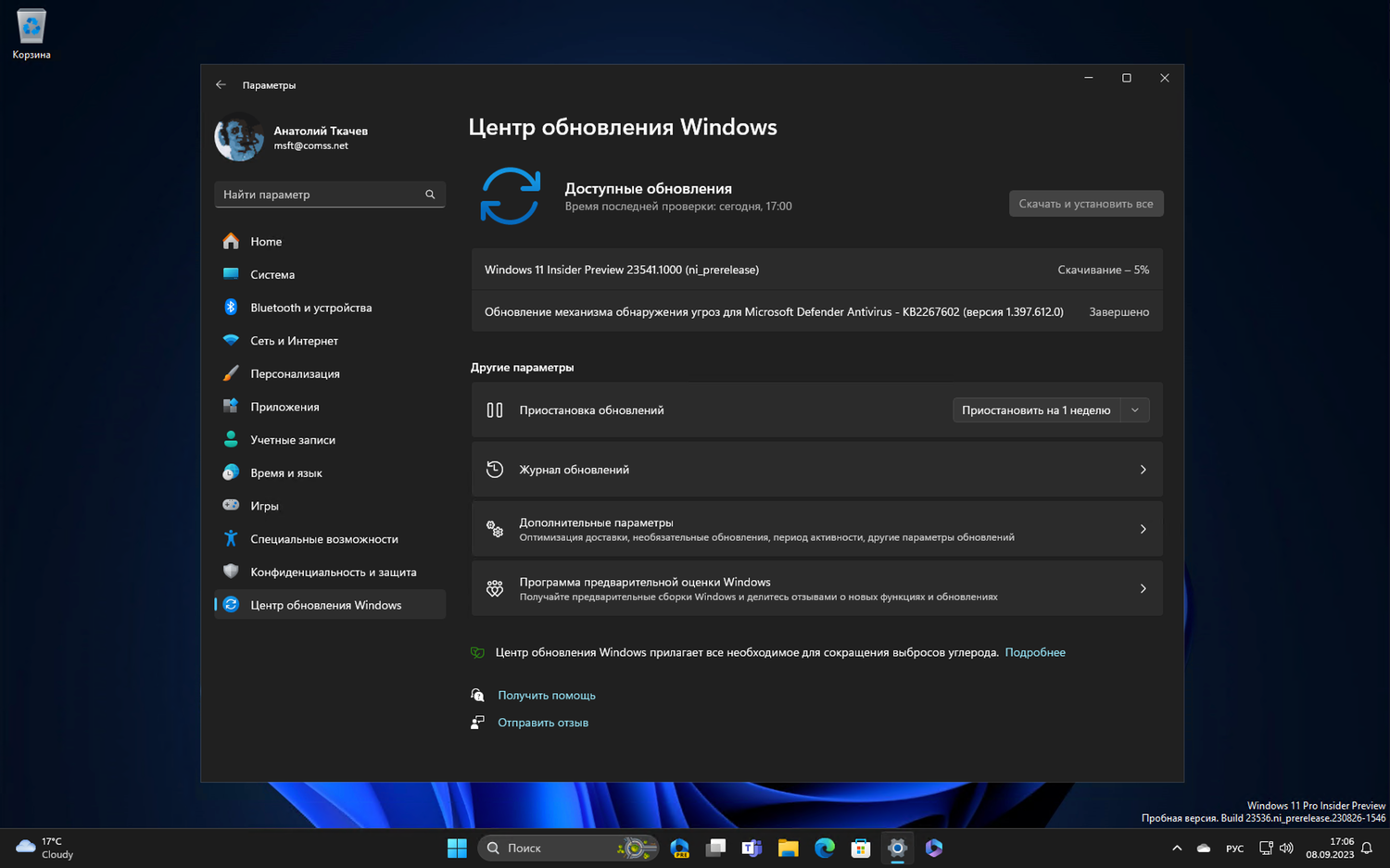Image resolution: width=1390 pixels, height=868 pixels.
Task: Open the Корзина recycle bin
Action: coord(31,28)
